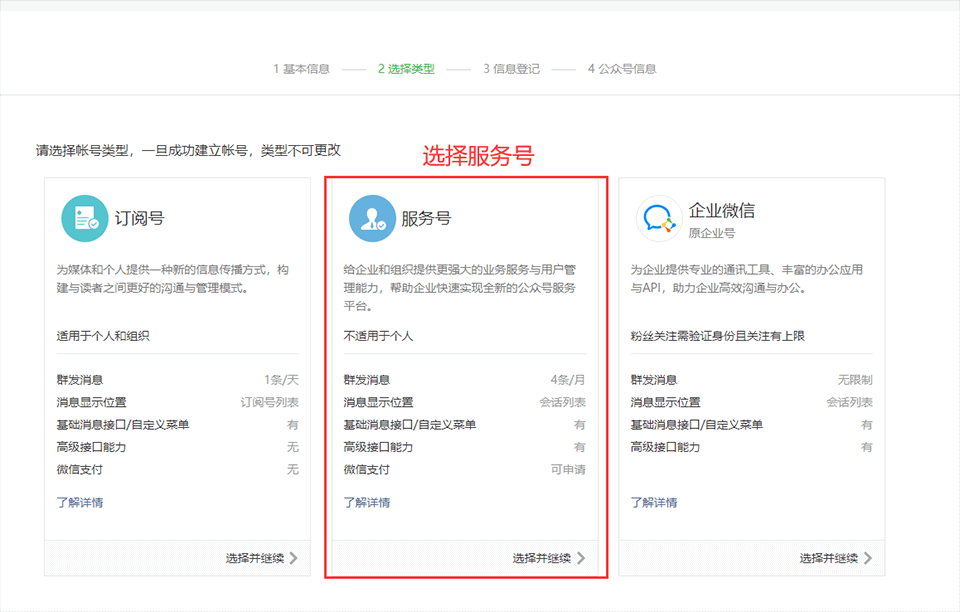
Task: Click 基础消息接口/自定义菜单 in 企业微信 card
Action: (x=697, y=425)
